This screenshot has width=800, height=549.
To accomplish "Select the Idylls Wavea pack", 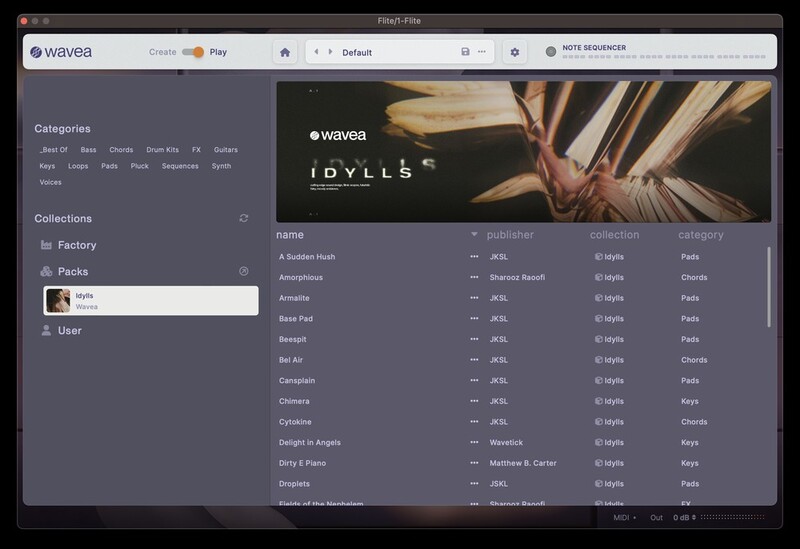I will [151, 301].
